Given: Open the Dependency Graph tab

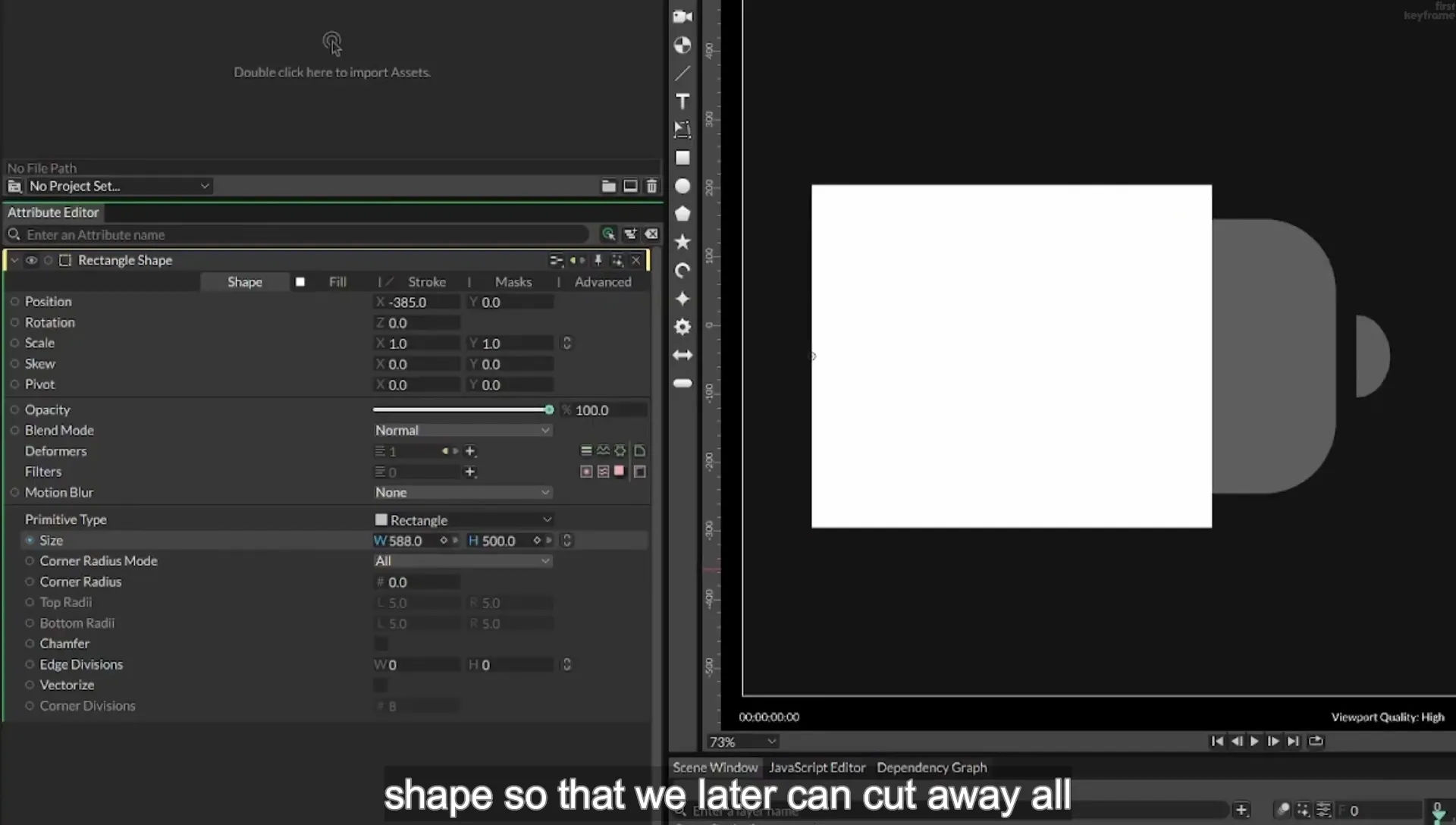Looking at the screenshot, I should click(x=932, y=767).
